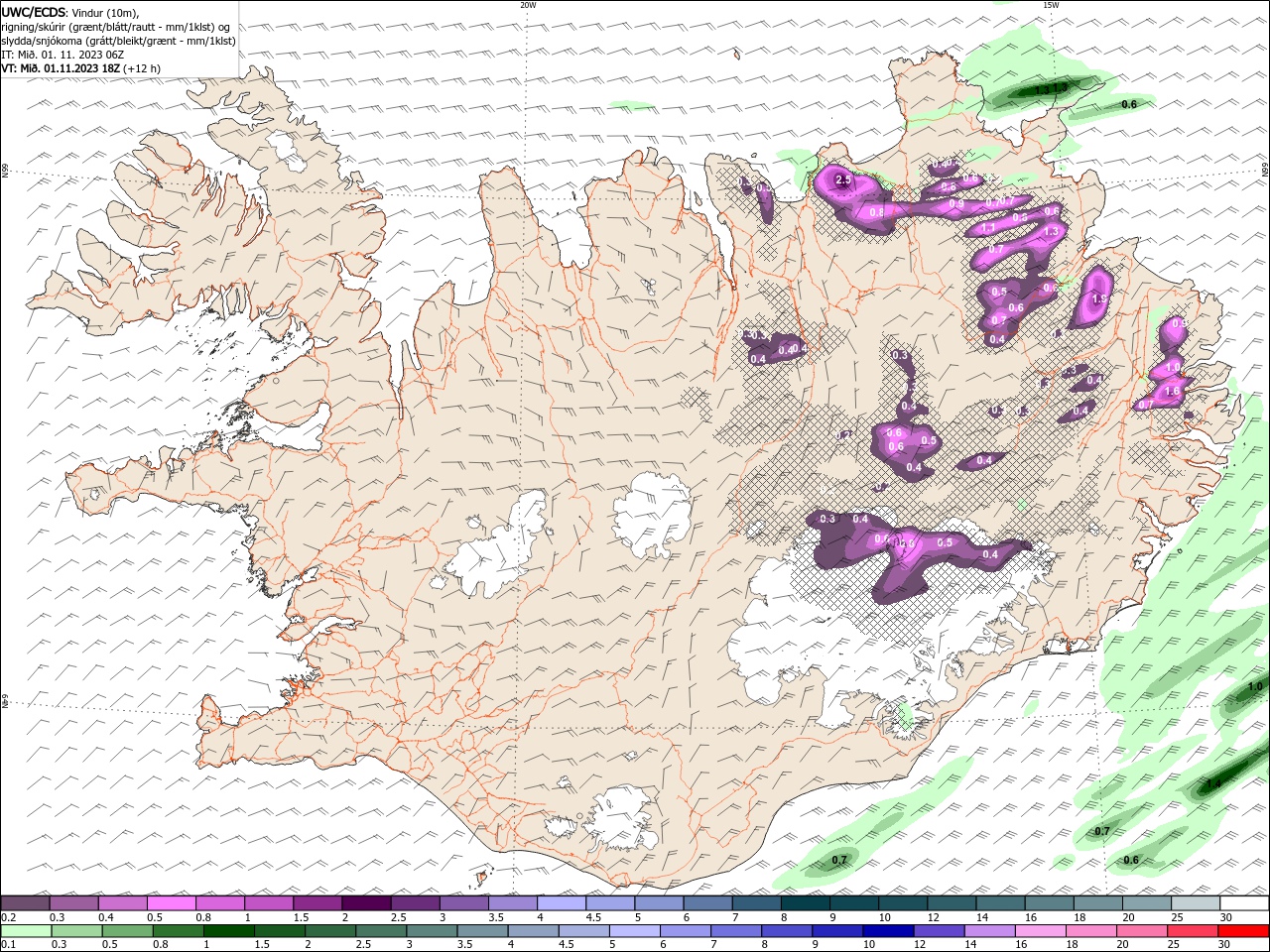The width and height of the screenshot is (1270, 952).
Task: Click the green 1.4 rain value offshore southeast
Action: (x=1212, y=784)
